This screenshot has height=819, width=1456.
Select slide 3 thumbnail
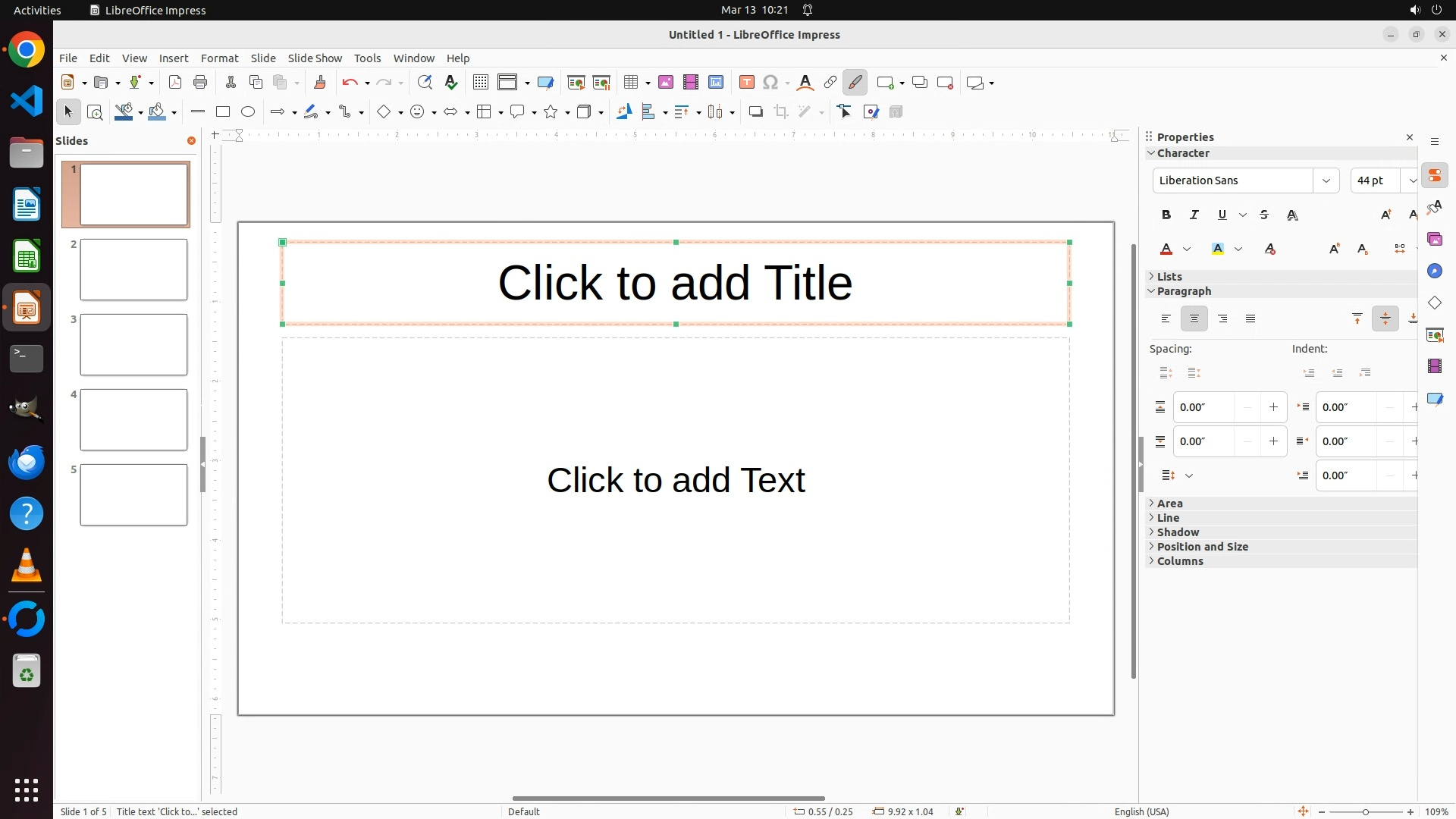tap(133, 345)
